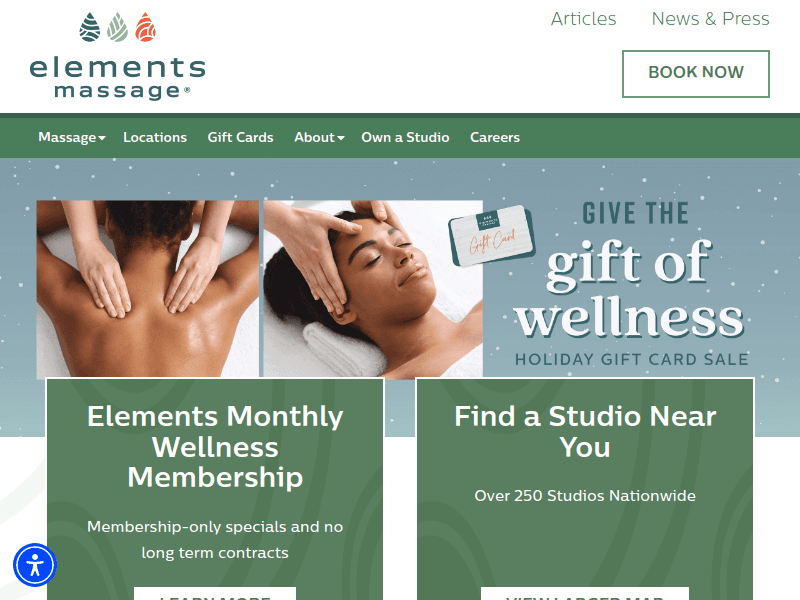Select the Elements Monthly Wellness Membership card
Screen dimensions: 800x600
[215, 489]
